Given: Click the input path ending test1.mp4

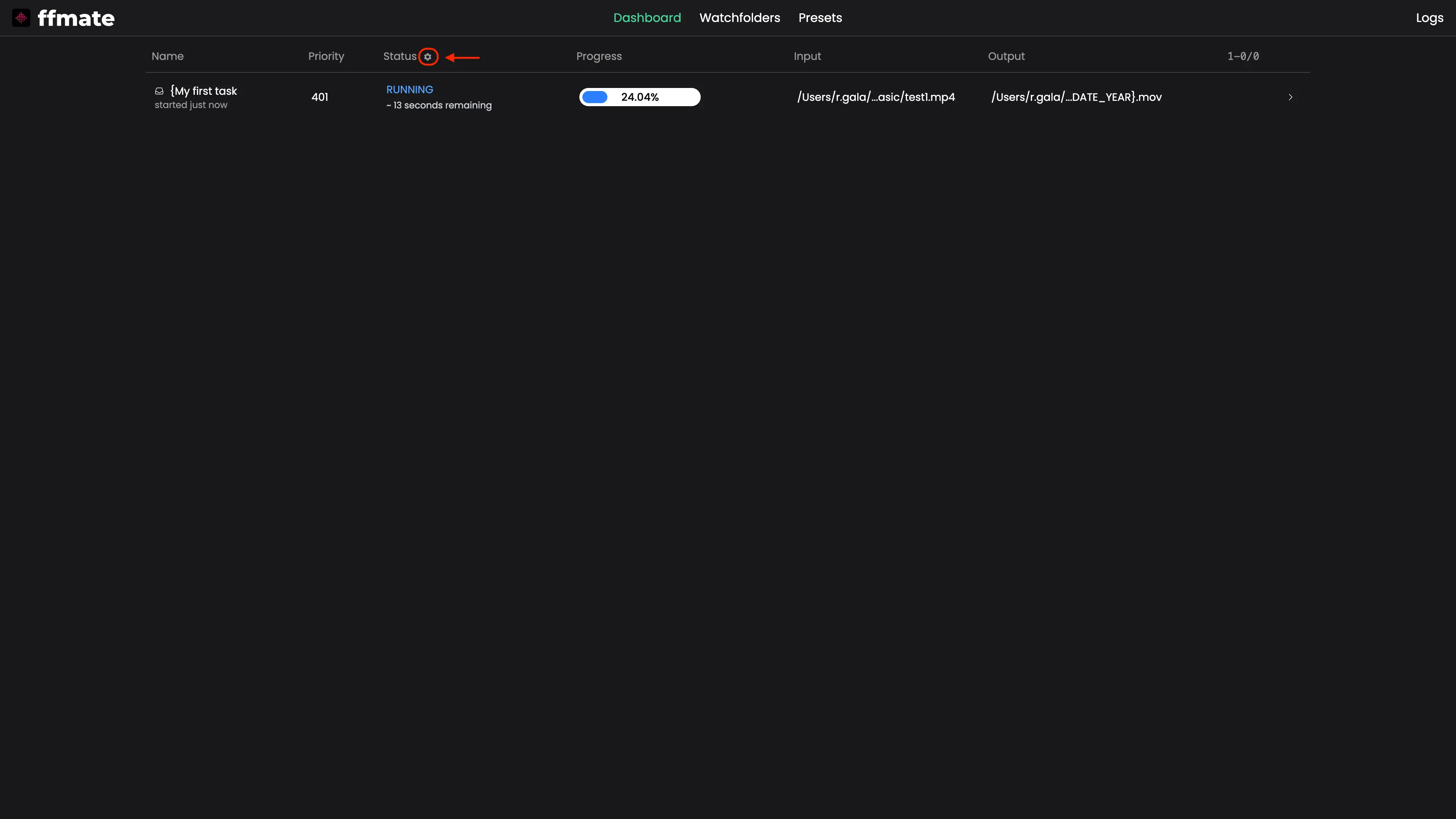Looking at the screenshot, I should pyautogui.click(x=876, y=97).
